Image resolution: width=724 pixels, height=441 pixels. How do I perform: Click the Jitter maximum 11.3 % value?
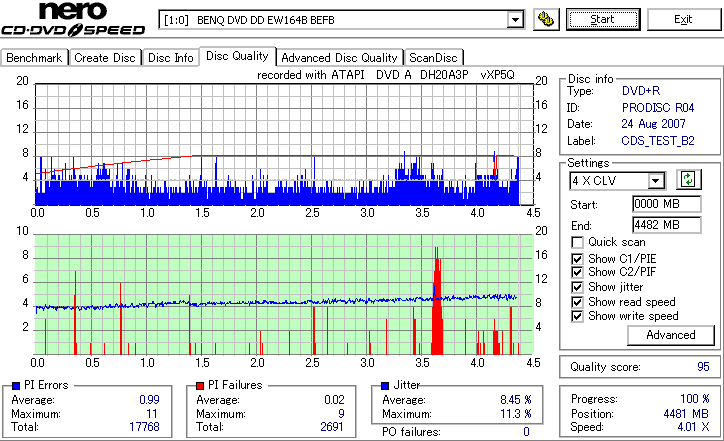pyautogui.click(x=516, y=414)
